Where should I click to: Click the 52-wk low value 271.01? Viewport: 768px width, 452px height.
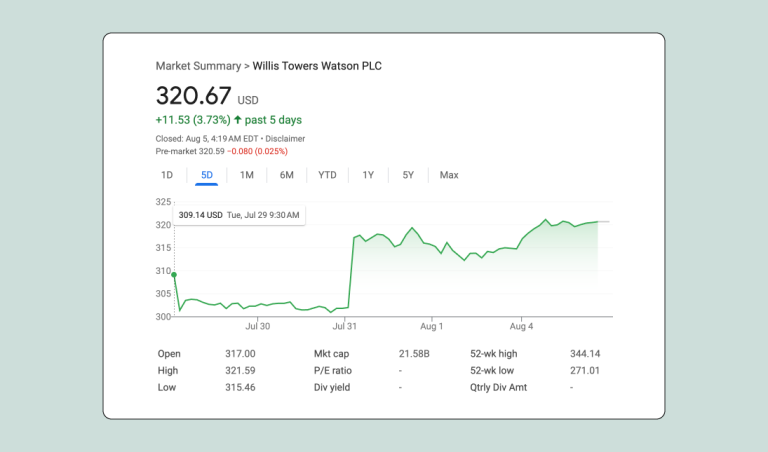point(585,371)
